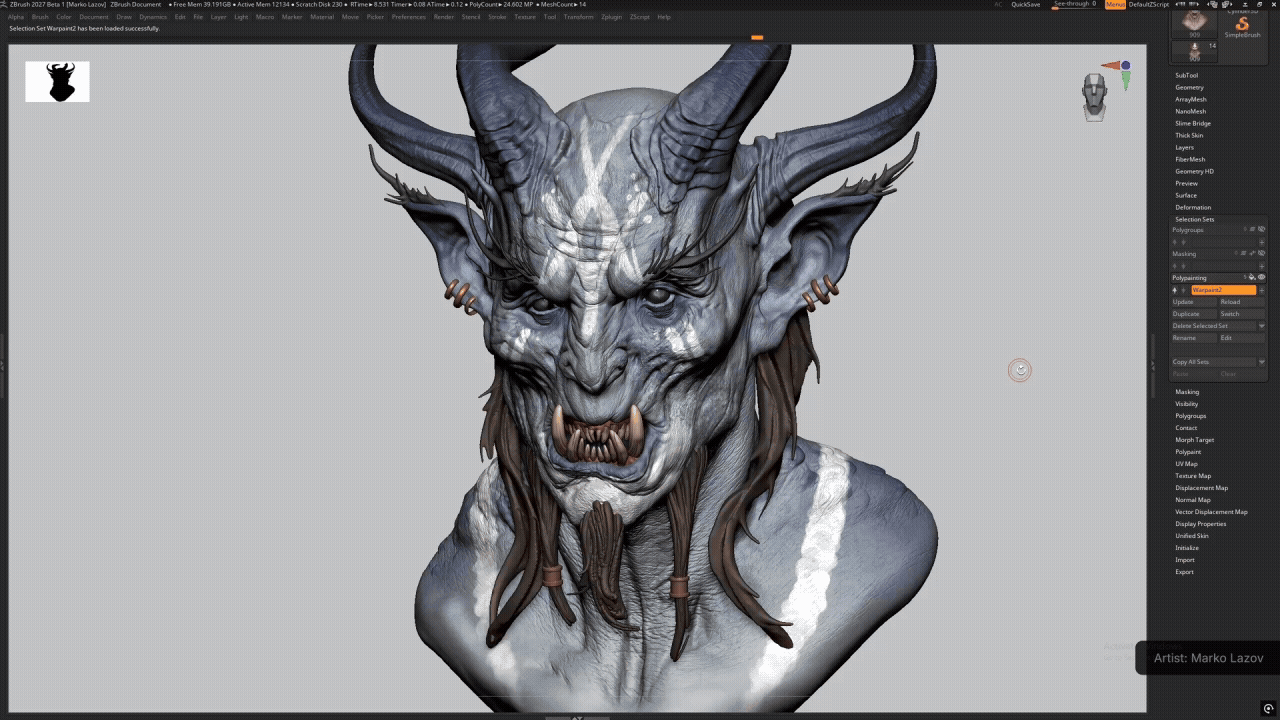Click the Edit button next to Rename

pyautogui.click(x=1241, y=338)
